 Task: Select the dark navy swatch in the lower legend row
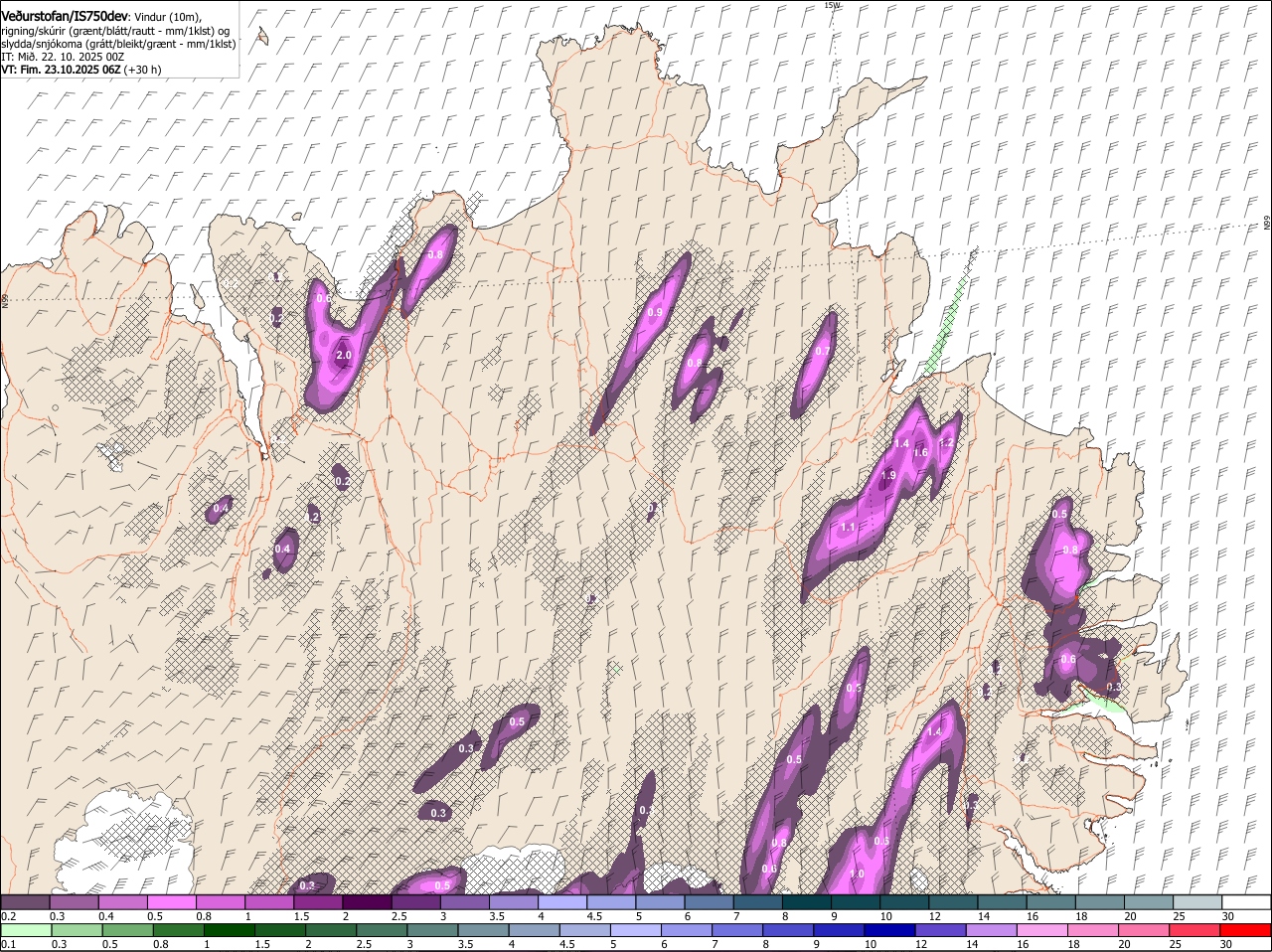(x=888, y=930)
